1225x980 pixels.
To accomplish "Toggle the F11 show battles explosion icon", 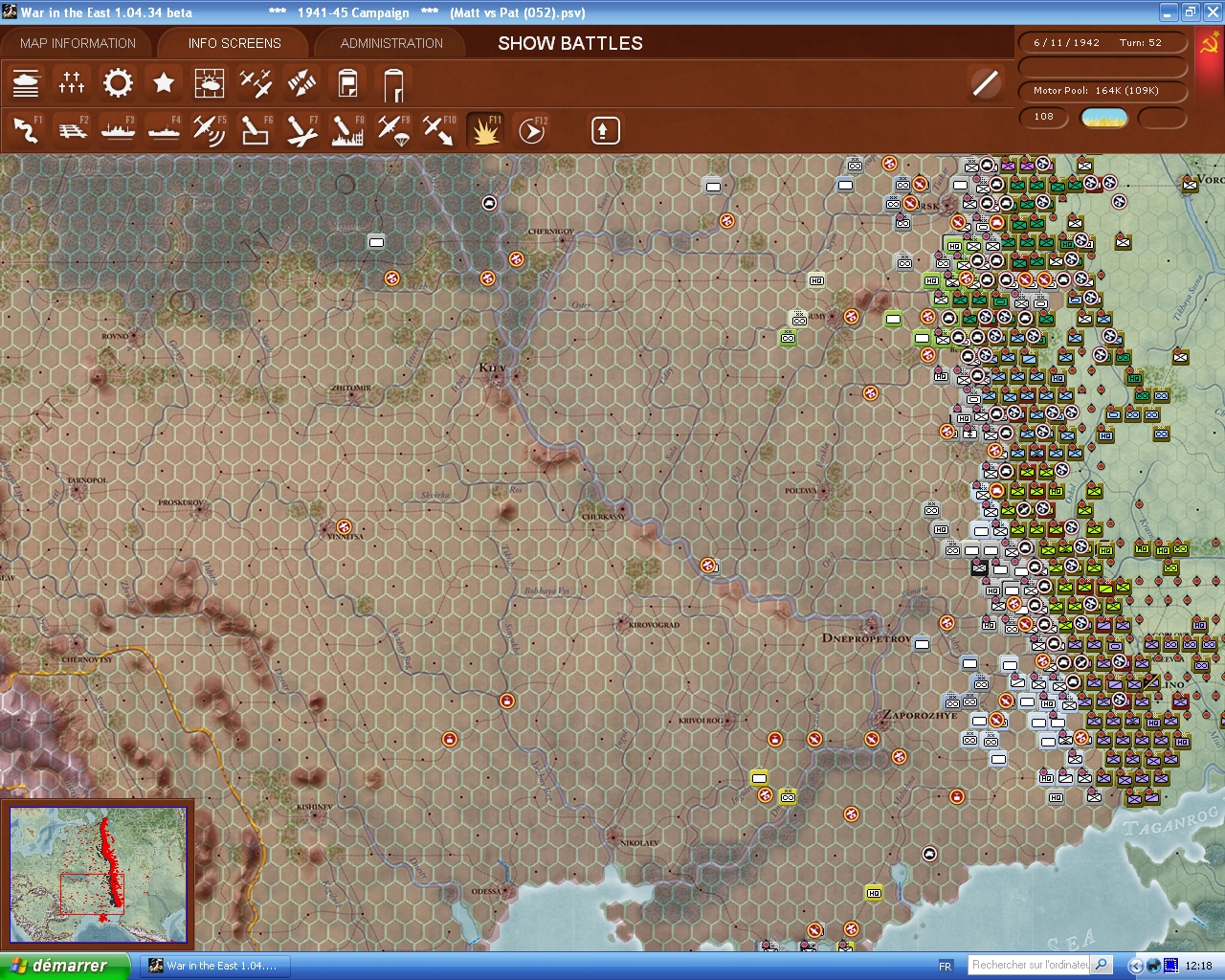I will (x=485, y=130).
